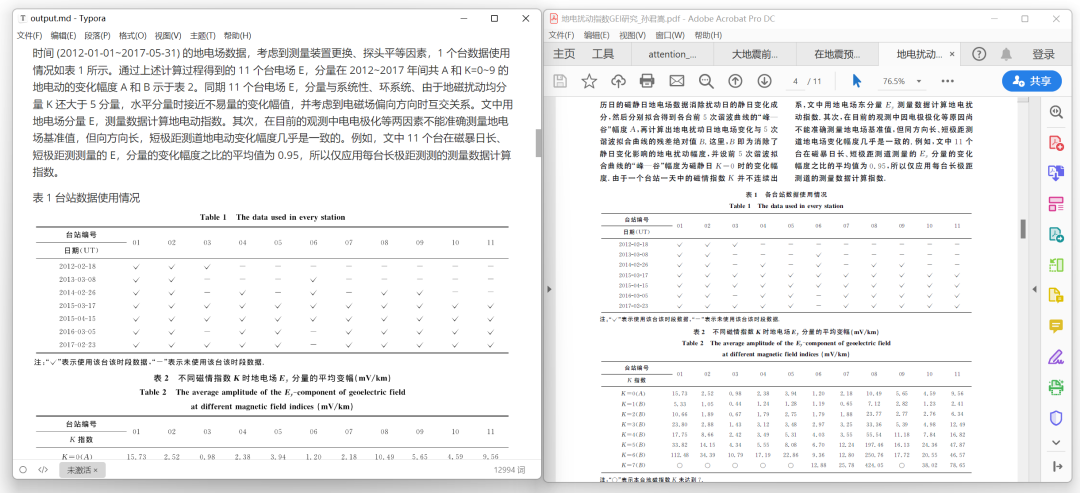Click the 表 1 台站数据使用情况 heading in Typora

[86, 198]
